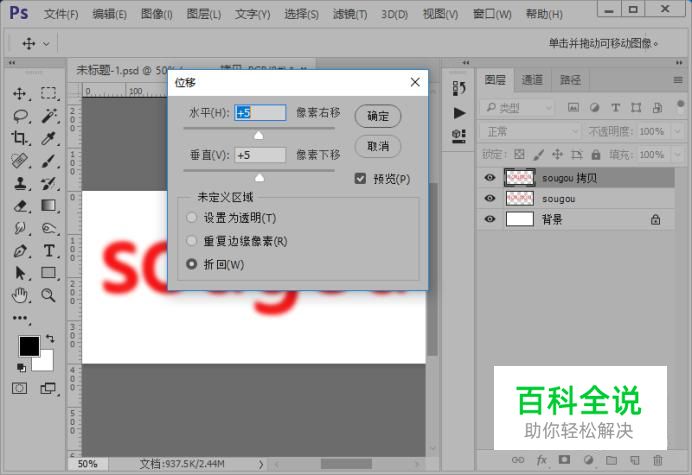
Task: Select the History Brush tool
Action: coord(49,183)
